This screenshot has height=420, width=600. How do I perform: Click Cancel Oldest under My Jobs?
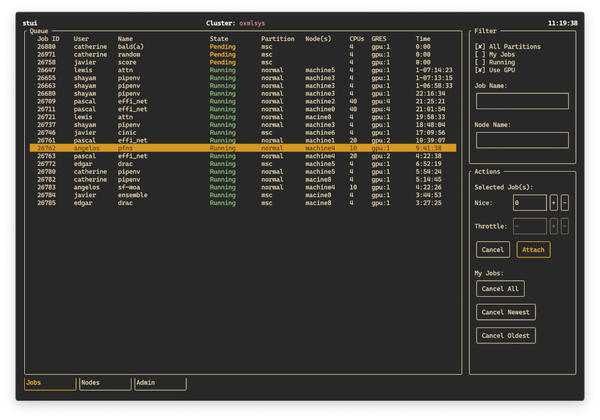505,335
